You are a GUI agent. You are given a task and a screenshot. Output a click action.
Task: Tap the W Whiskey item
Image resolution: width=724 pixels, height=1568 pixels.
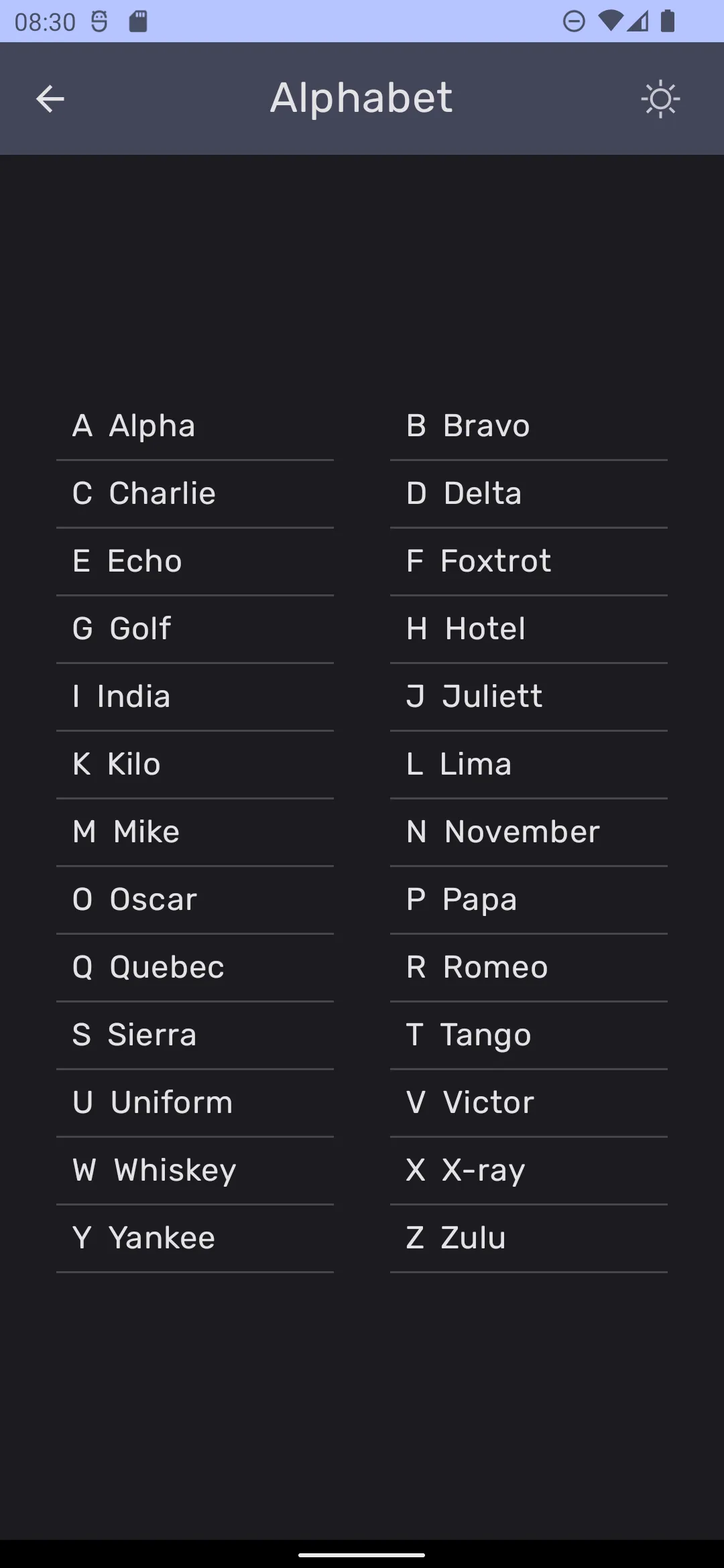pos(195,1171)
